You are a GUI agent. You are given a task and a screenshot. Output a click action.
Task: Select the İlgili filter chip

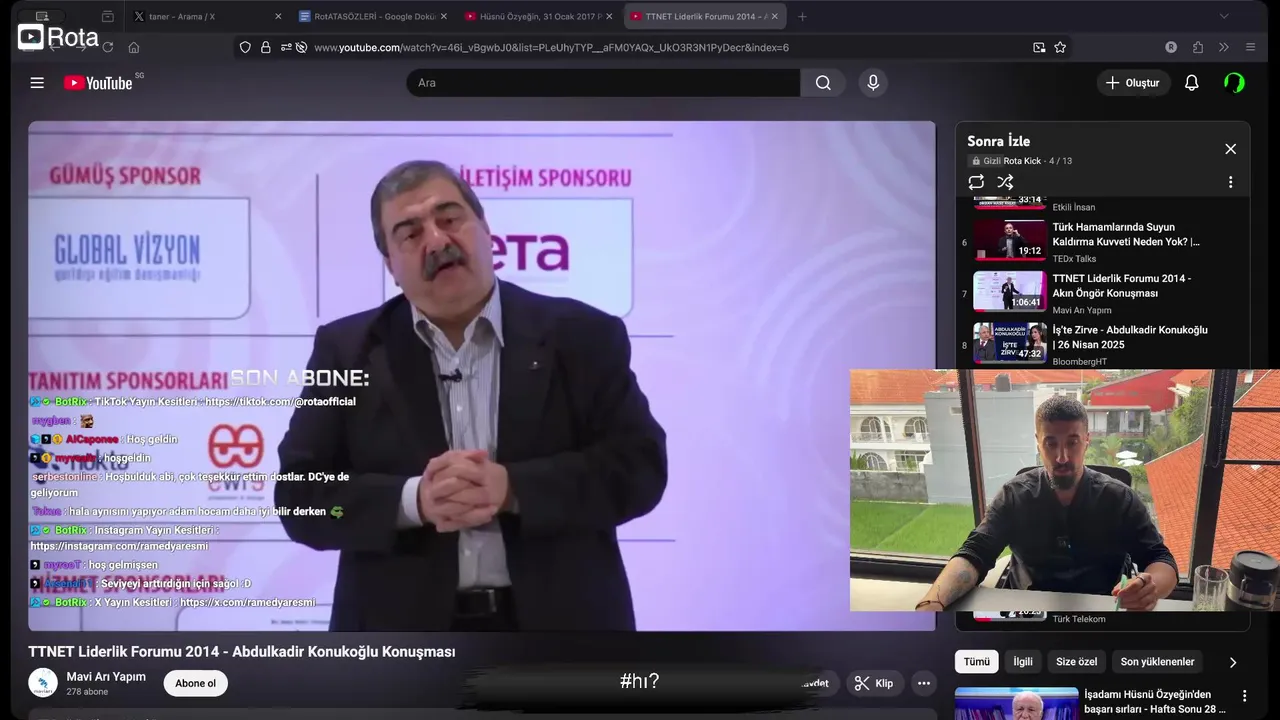1023,662
